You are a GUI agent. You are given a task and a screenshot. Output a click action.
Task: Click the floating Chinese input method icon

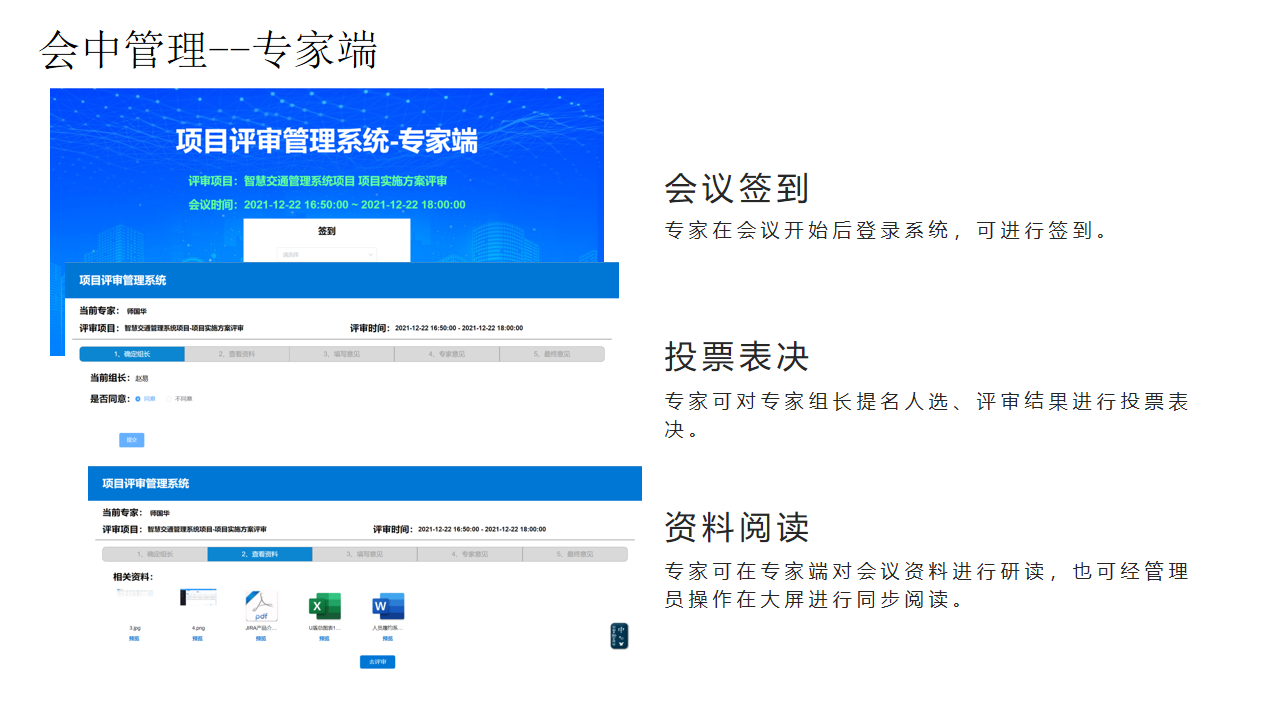pyautogui.click(x=619, y=636)
